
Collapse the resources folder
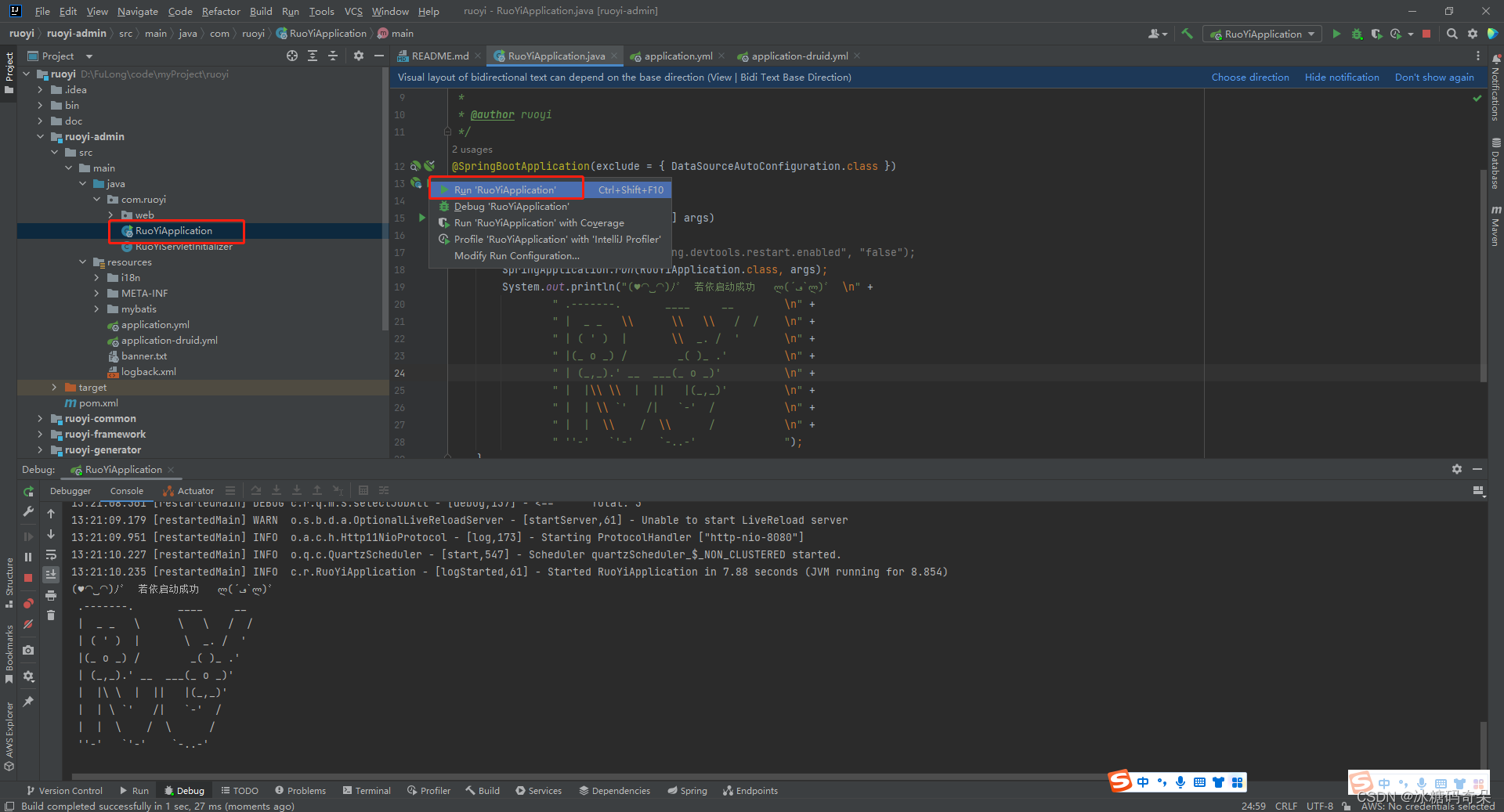pos(82,262)
